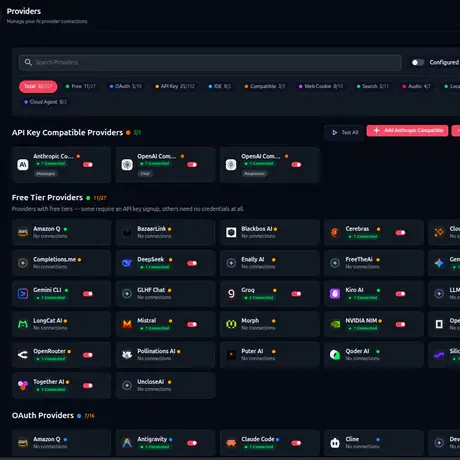Click the Morph provider logo
This screenshot has width=460, height=460.
(x=231, y=324)
